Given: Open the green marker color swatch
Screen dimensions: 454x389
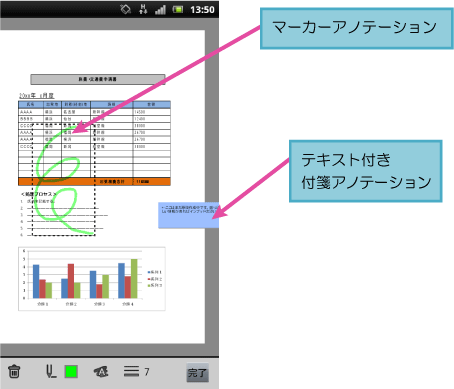Looking at the screenshot, I should point(71,371).
